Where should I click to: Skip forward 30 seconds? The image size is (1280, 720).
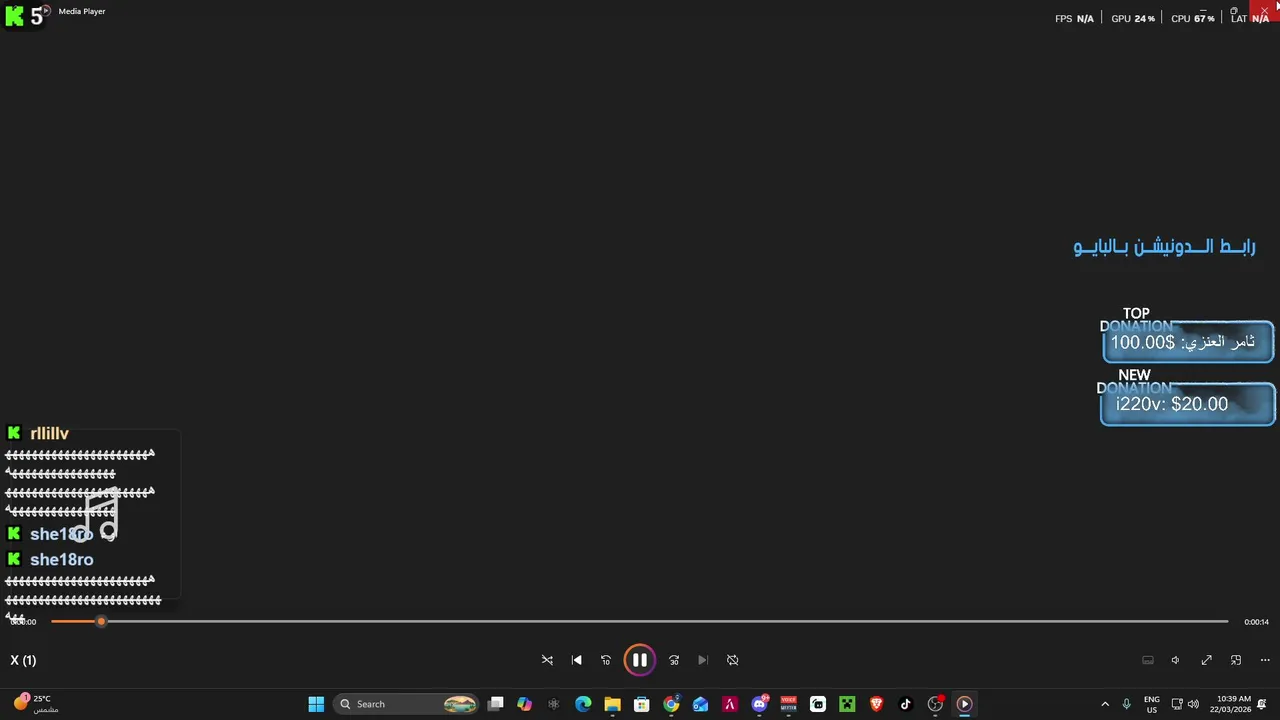674,660
